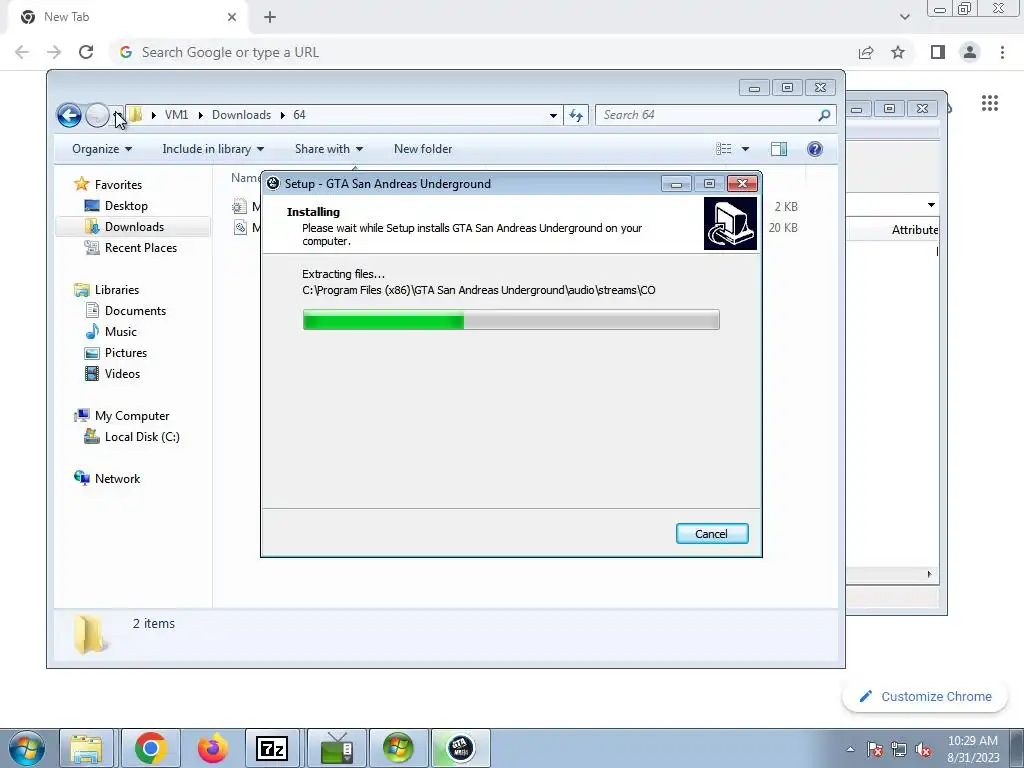Open Explorer help question mark icon
1024x768 pixels.
814,149
